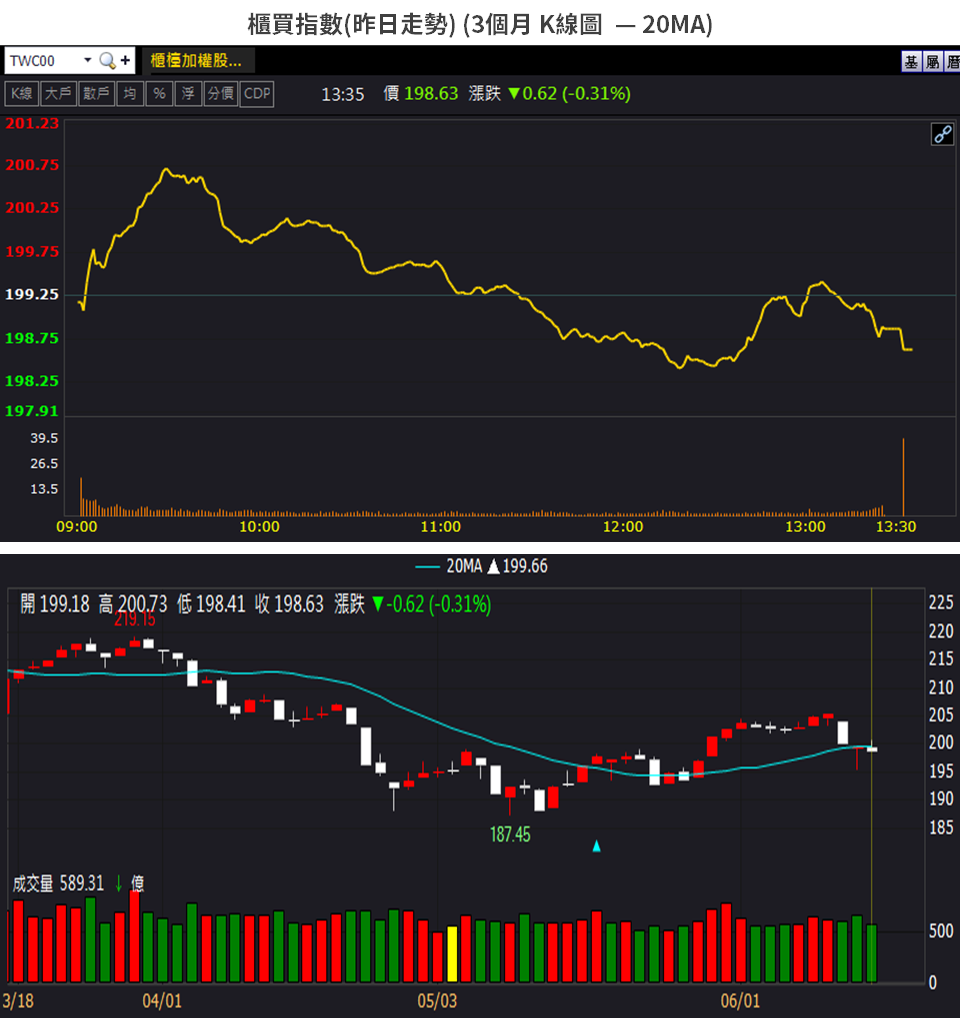Click the chain link icon on chart
The image size is (960, 1018).
942,135
